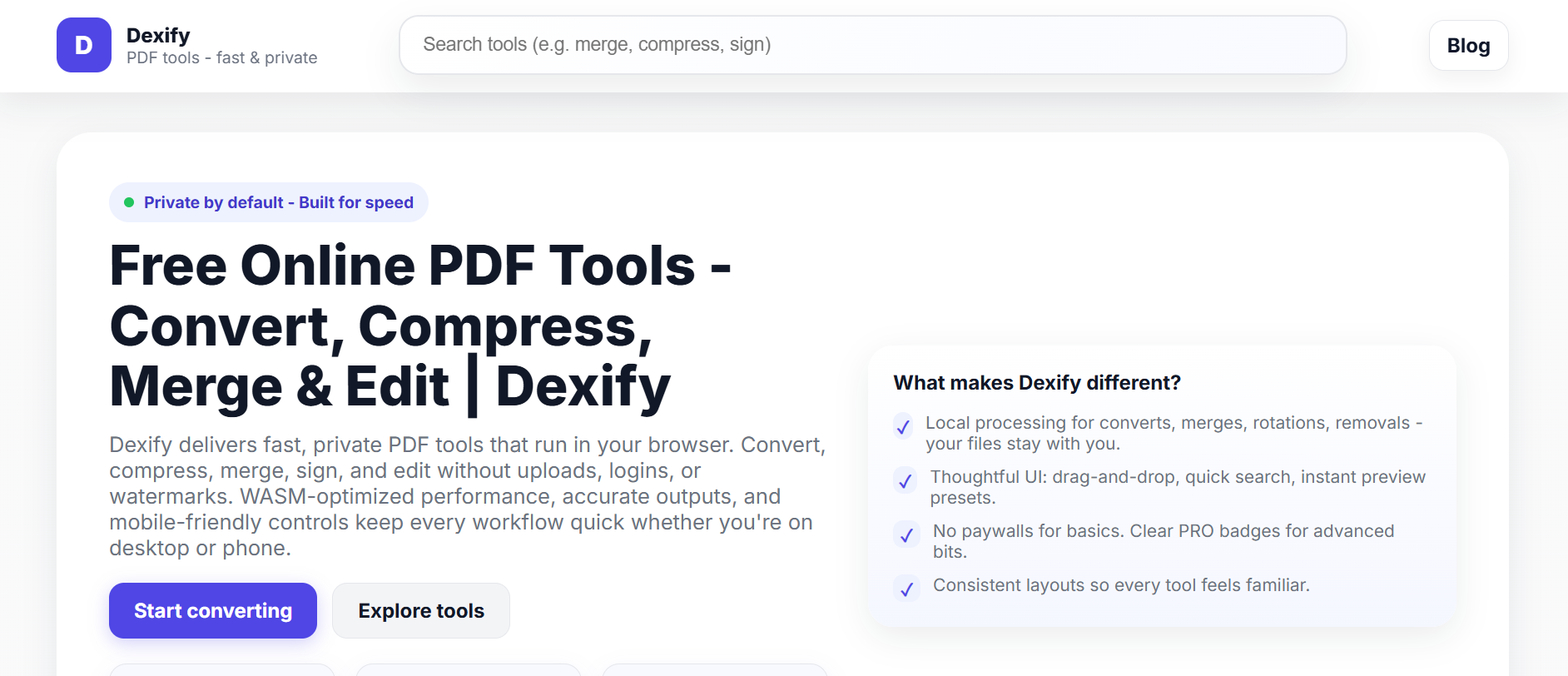1568x676 pixels.
Task: Open the Blog page
Action: click(x=1468, y=46)
